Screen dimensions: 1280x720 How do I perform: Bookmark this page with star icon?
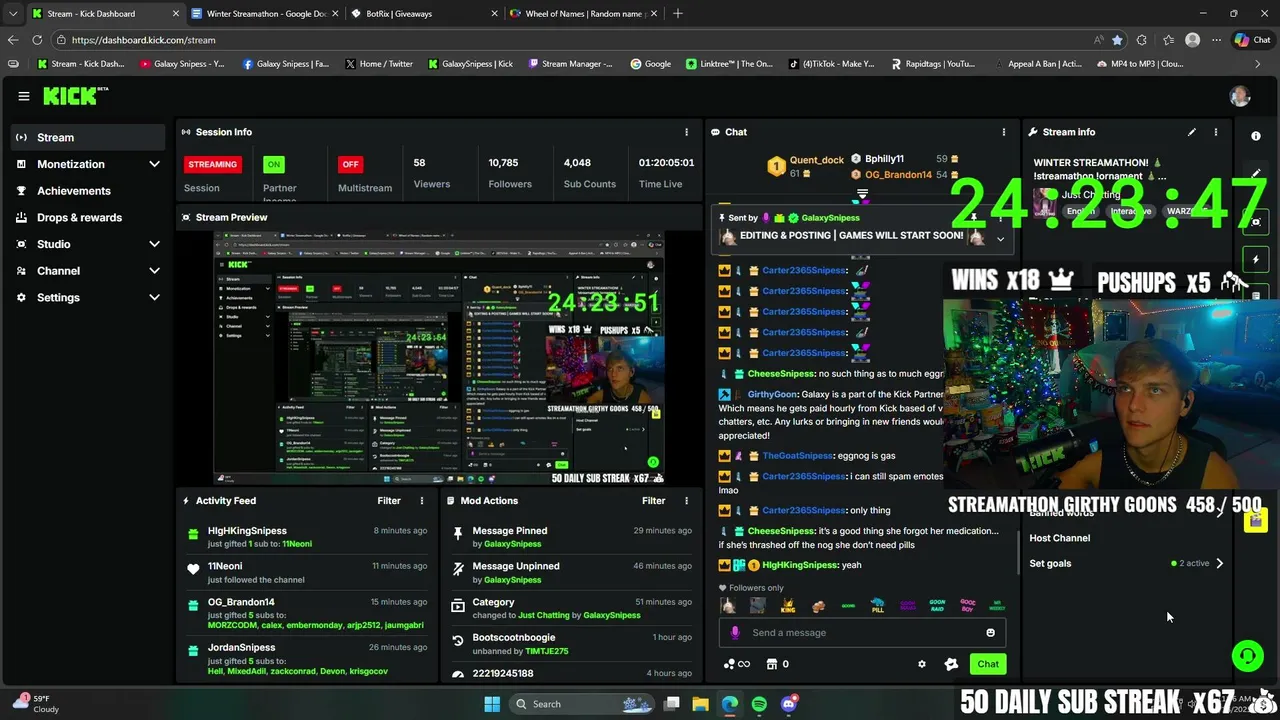(x=1117, y=40)
